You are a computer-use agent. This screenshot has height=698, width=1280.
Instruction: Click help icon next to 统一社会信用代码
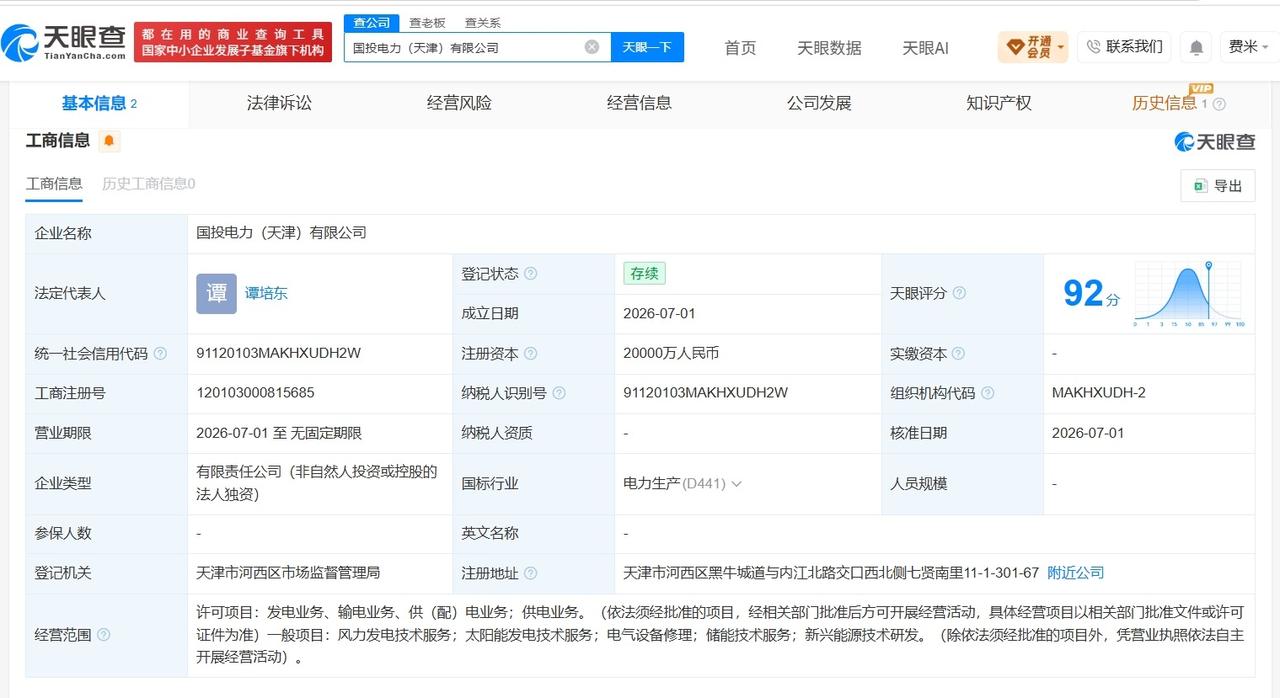(x=160, y=353)
